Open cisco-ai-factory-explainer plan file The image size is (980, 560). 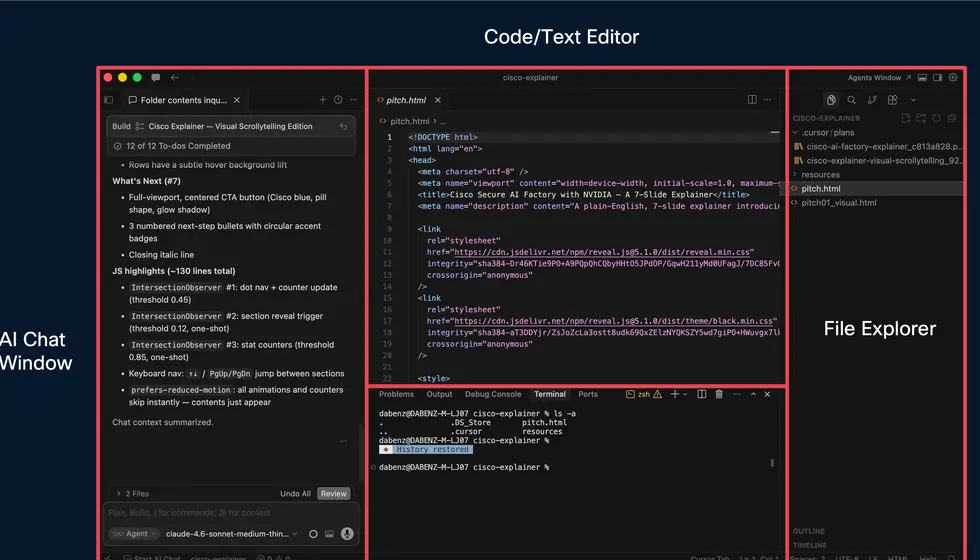coord(876,146)
